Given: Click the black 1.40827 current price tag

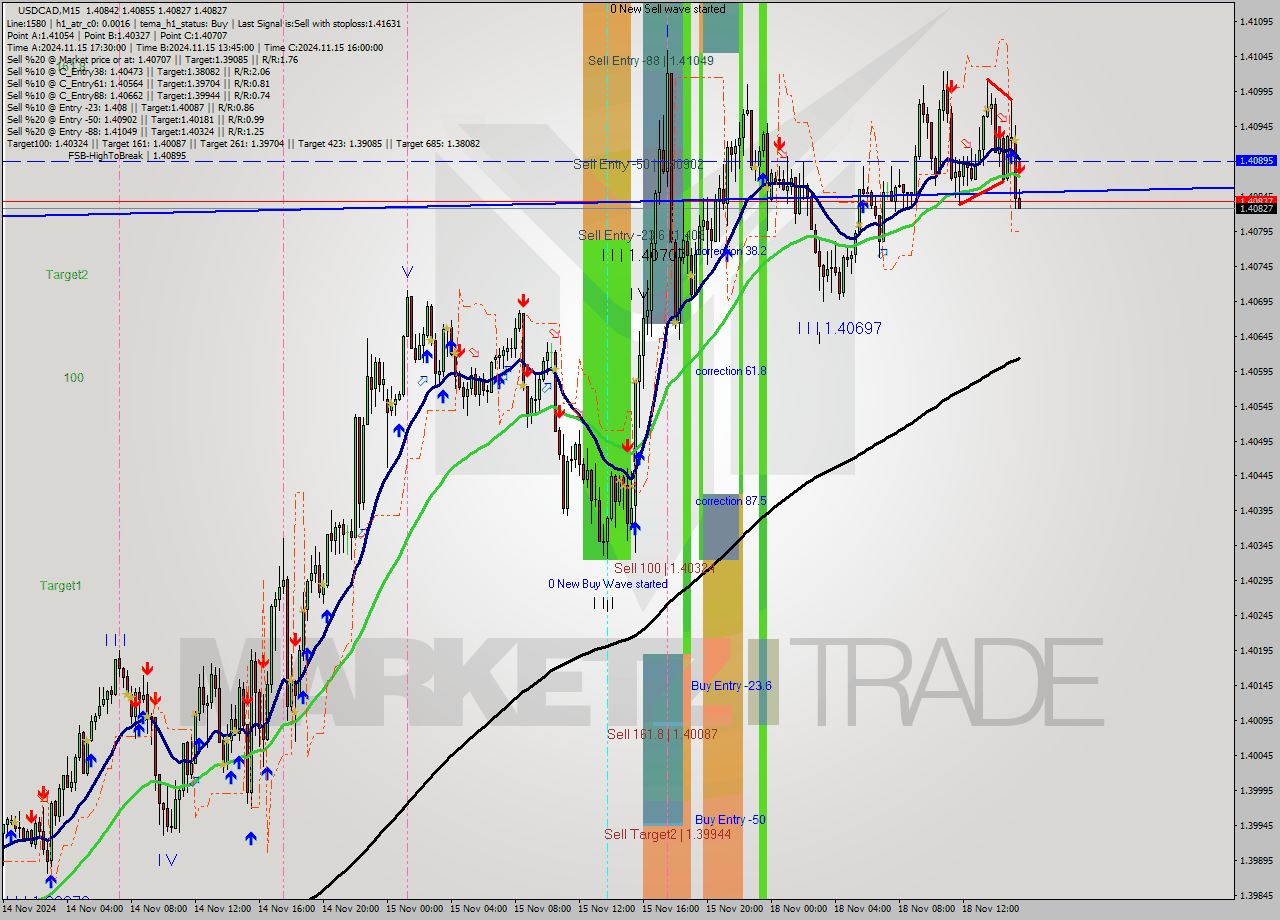Looking at the screenshot, I should 1256,209.
